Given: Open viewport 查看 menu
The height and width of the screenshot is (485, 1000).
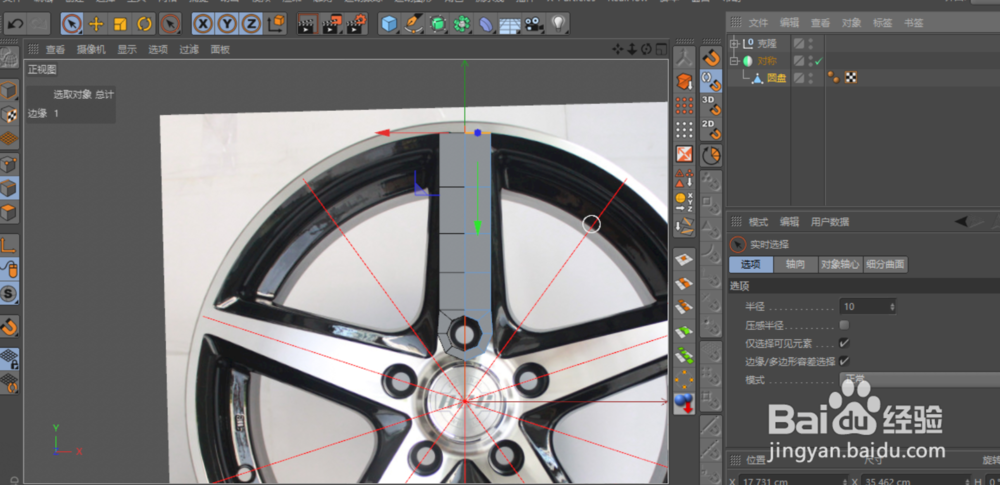Looking at the screenshot, I should (55, 49).
